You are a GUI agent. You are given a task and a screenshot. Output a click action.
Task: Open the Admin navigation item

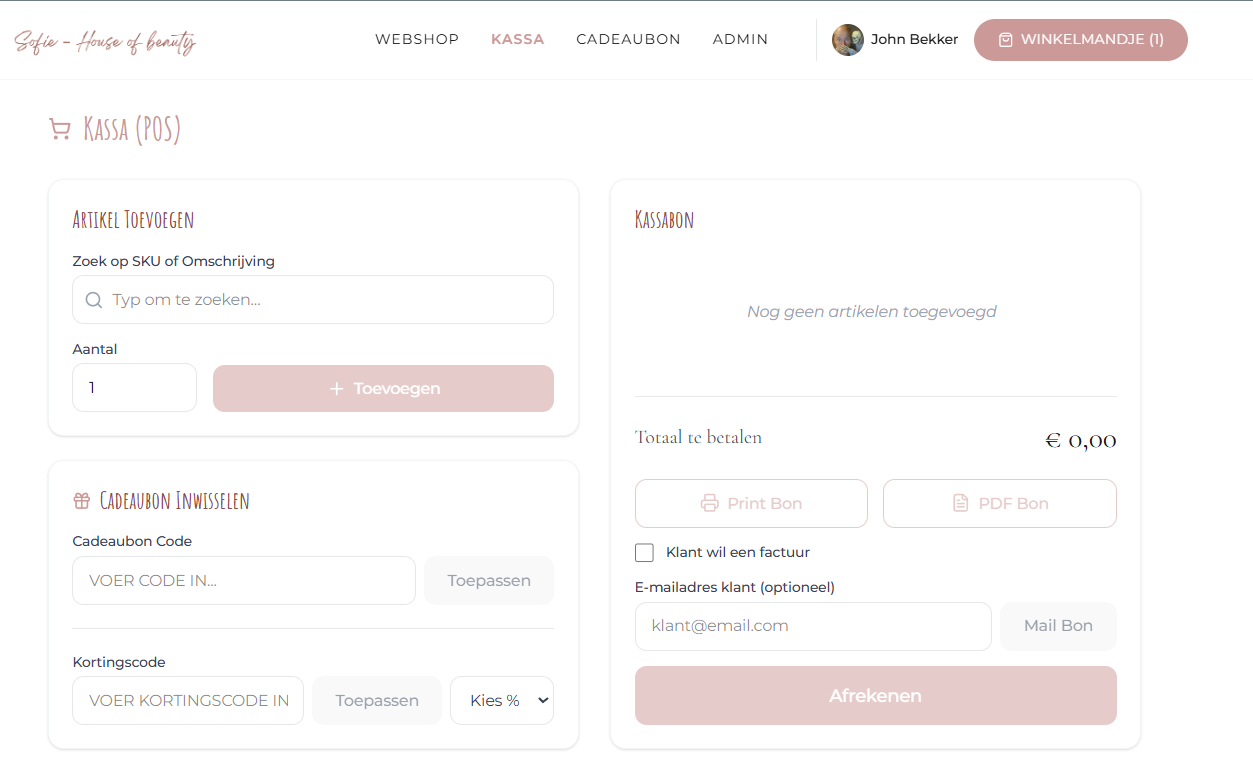pos(740,40)
